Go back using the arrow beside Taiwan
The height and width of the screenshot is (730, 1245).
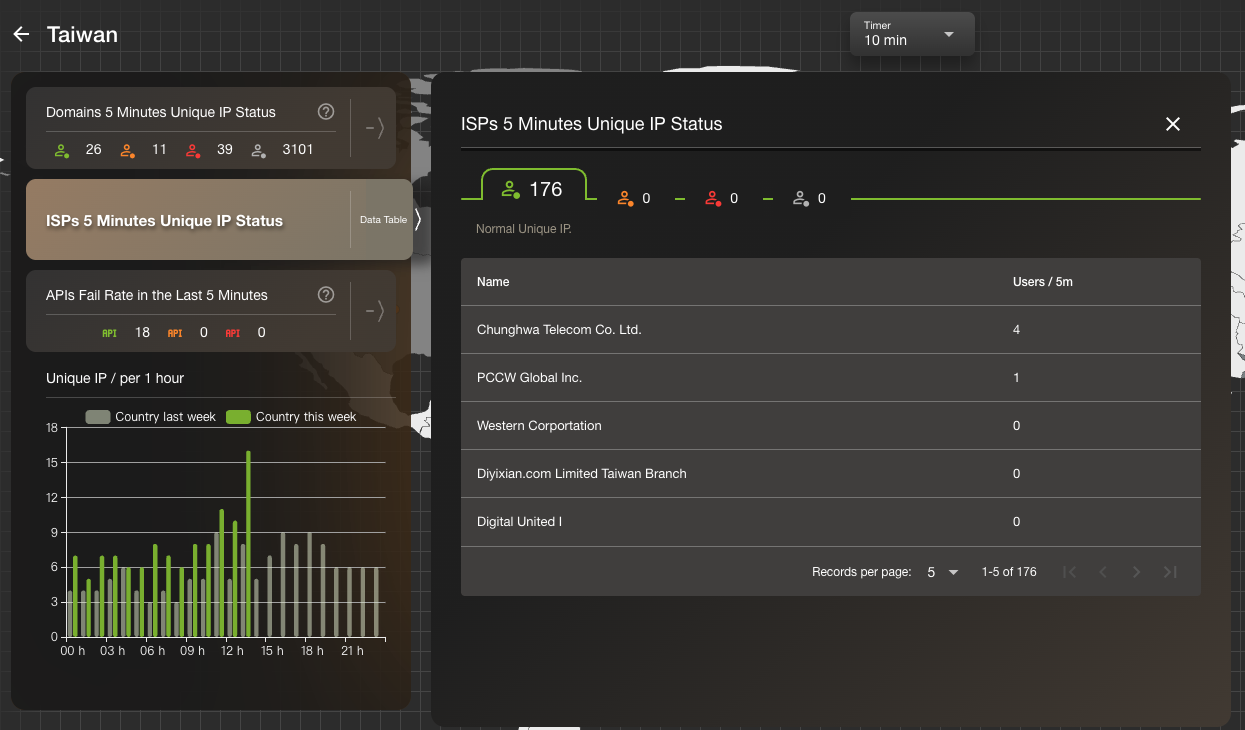(x=21, y=35)
